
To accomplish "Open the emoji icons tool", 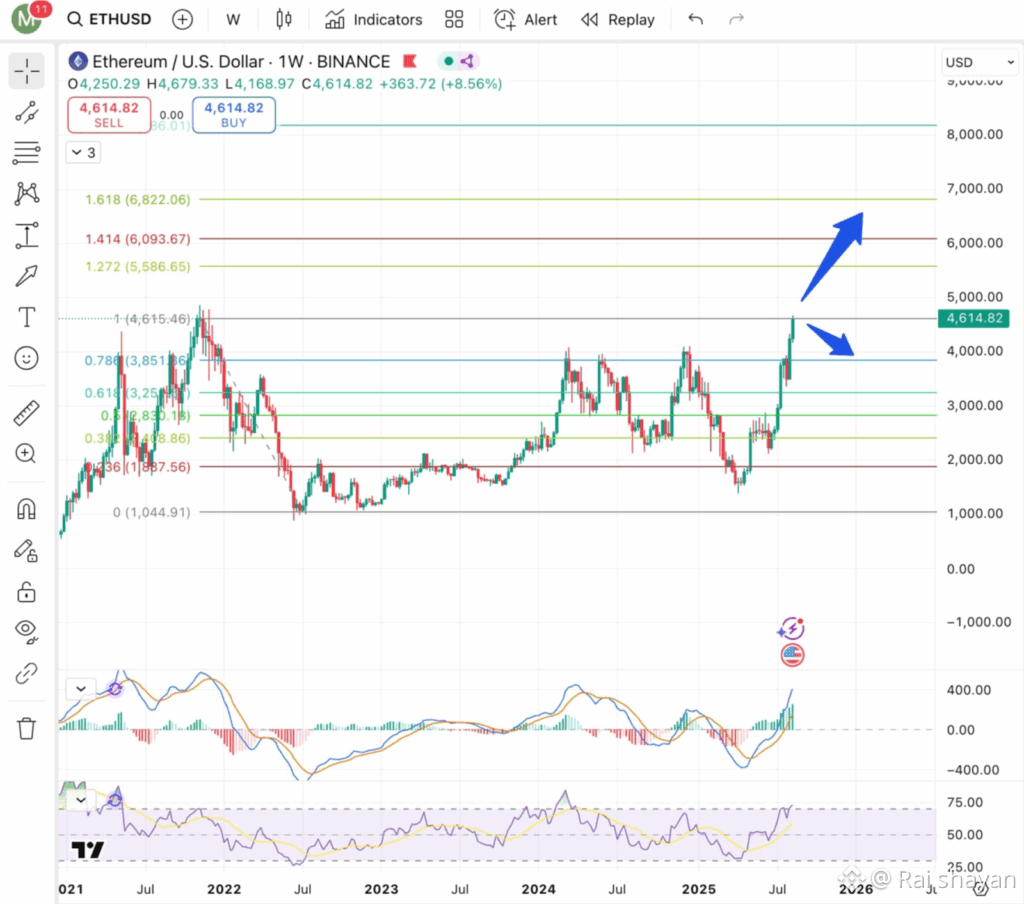I will click(26, 358).
